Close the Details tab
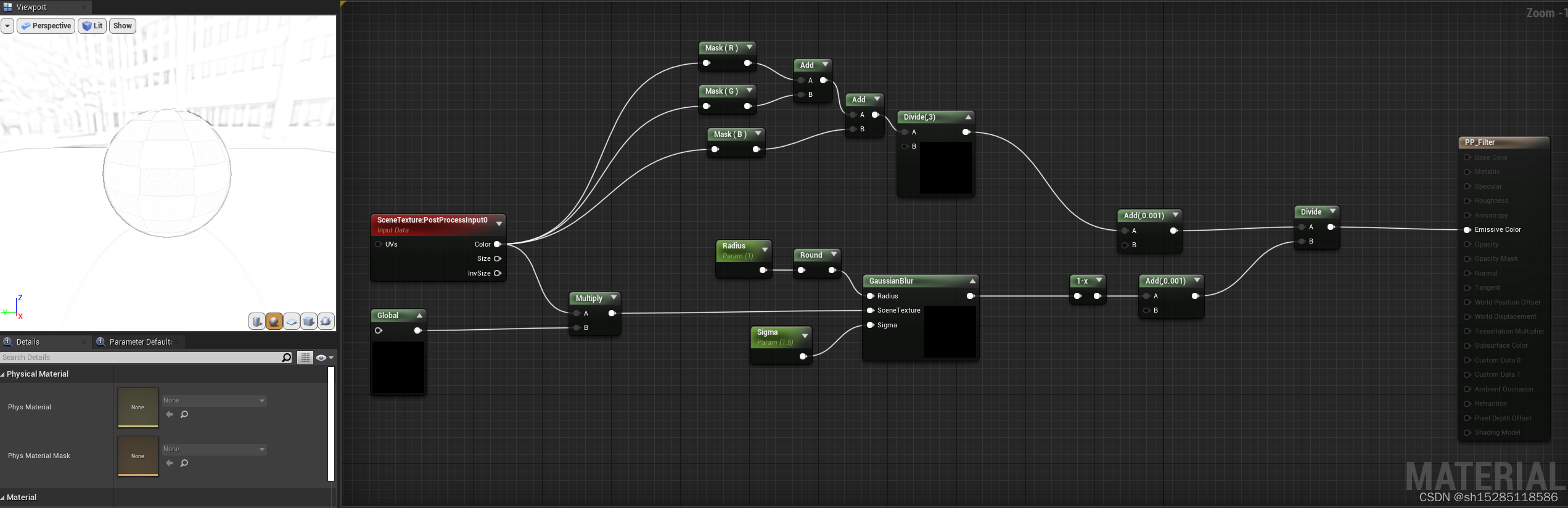1568x508 pixels. [84, 342]
